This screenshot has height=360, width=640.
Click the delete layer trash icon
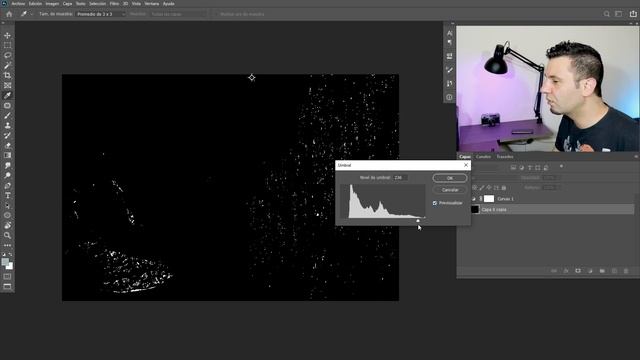[x=626, y=271]
